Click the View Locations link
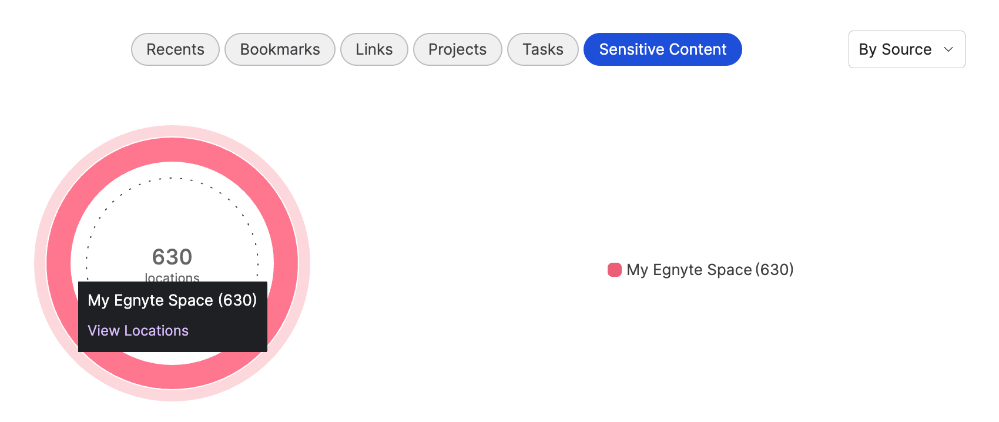Image resolution: width=999 pixels, height=422 pixels. [x=138, y=331]
